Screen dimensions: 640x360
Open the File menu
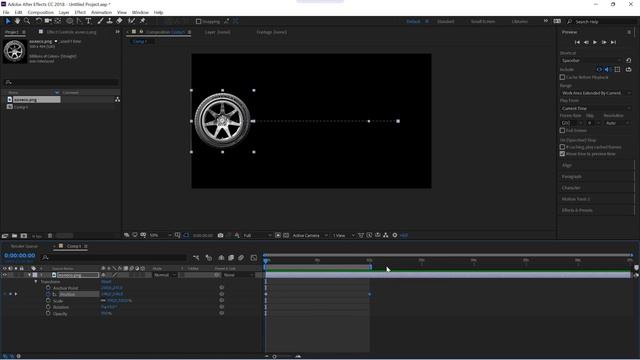pos(6,12)
